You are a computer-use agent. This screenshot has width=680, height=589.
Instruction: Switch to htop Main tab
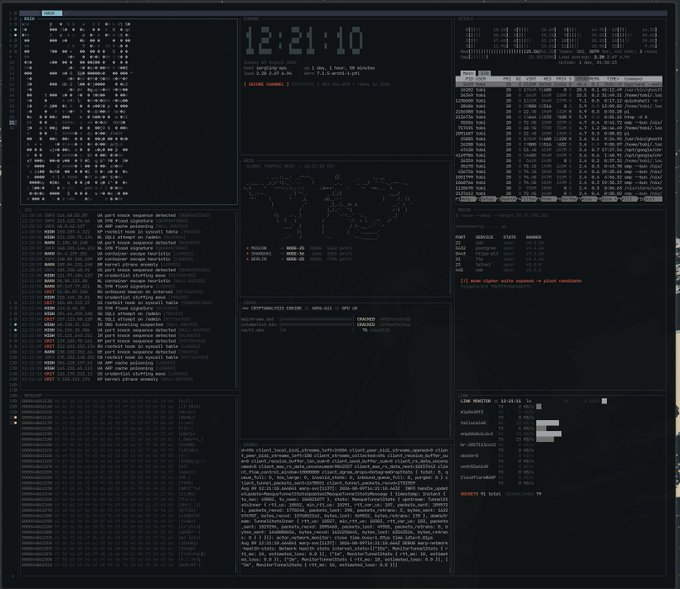tap(468, 73)
